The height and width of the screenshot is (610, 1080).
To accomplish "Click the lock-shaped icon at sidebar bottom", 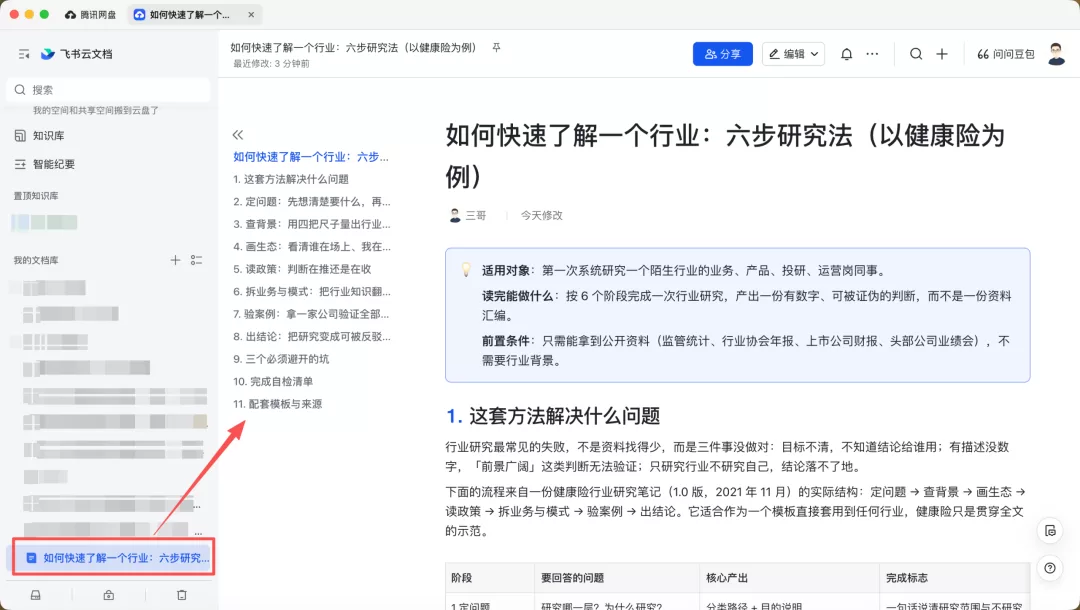I will pyautogui.click(x=109, y=595).
